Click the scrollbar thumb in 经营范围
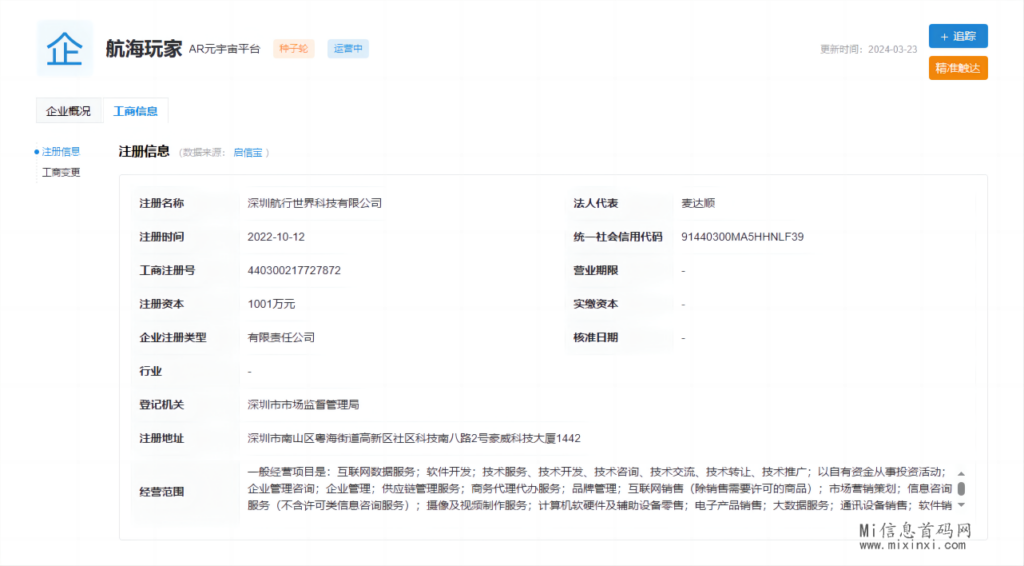The image size is (1024, 566). [961, 489]
